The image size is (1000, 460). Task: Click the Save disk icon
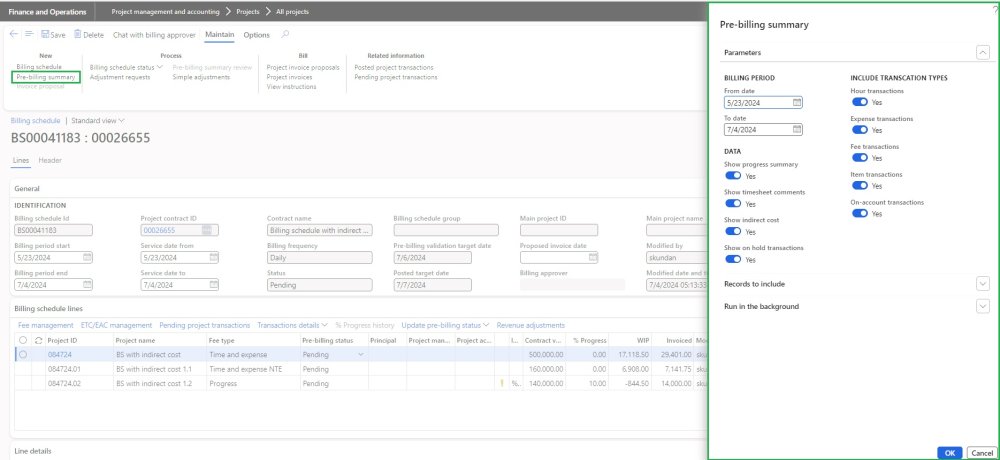tap(46, 34)
